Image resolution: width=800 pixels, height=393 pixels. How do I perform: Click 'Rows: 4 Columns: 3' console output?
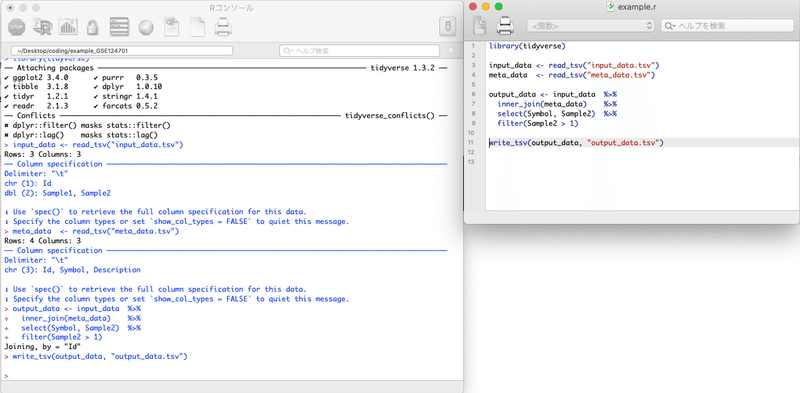tap(42, 241)
